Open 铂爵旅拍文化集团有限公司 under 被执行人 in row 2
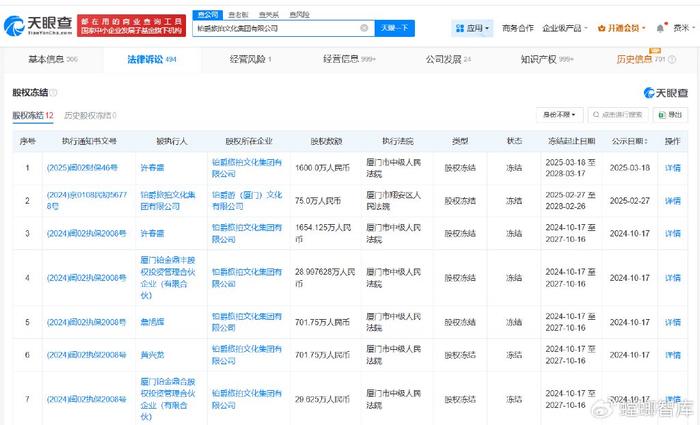The height and width of the screenshot is (425, 700). 167,200
